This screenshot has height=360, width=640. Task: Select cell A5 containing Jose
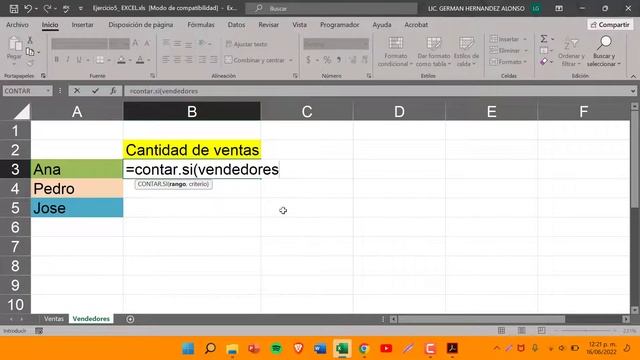(x=77, y=208)
